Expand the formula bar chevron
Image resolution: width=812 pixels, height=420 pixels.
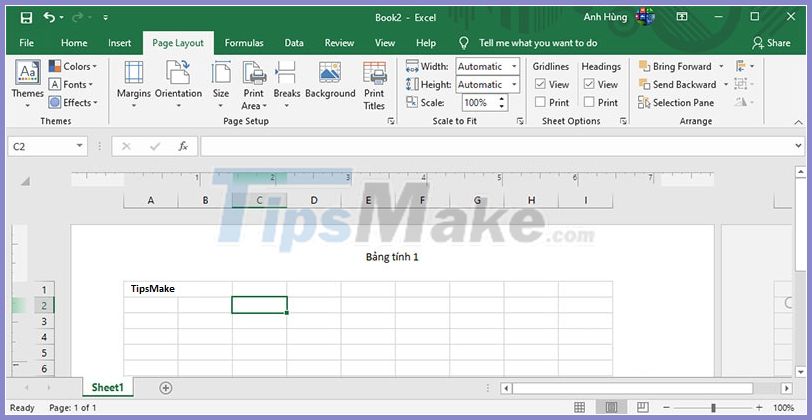click(x=798, y=147)
